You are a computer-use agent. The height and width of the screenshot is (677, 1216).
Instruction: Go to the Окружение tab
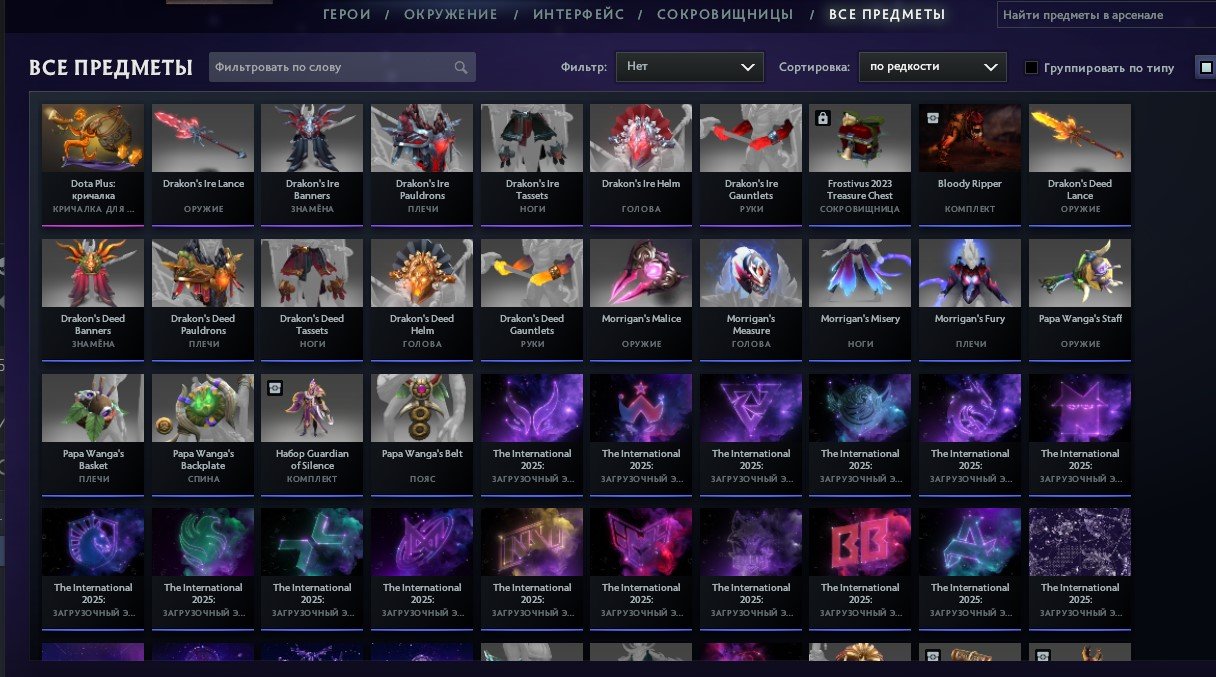pyautogui.click(x=451, y=14)
